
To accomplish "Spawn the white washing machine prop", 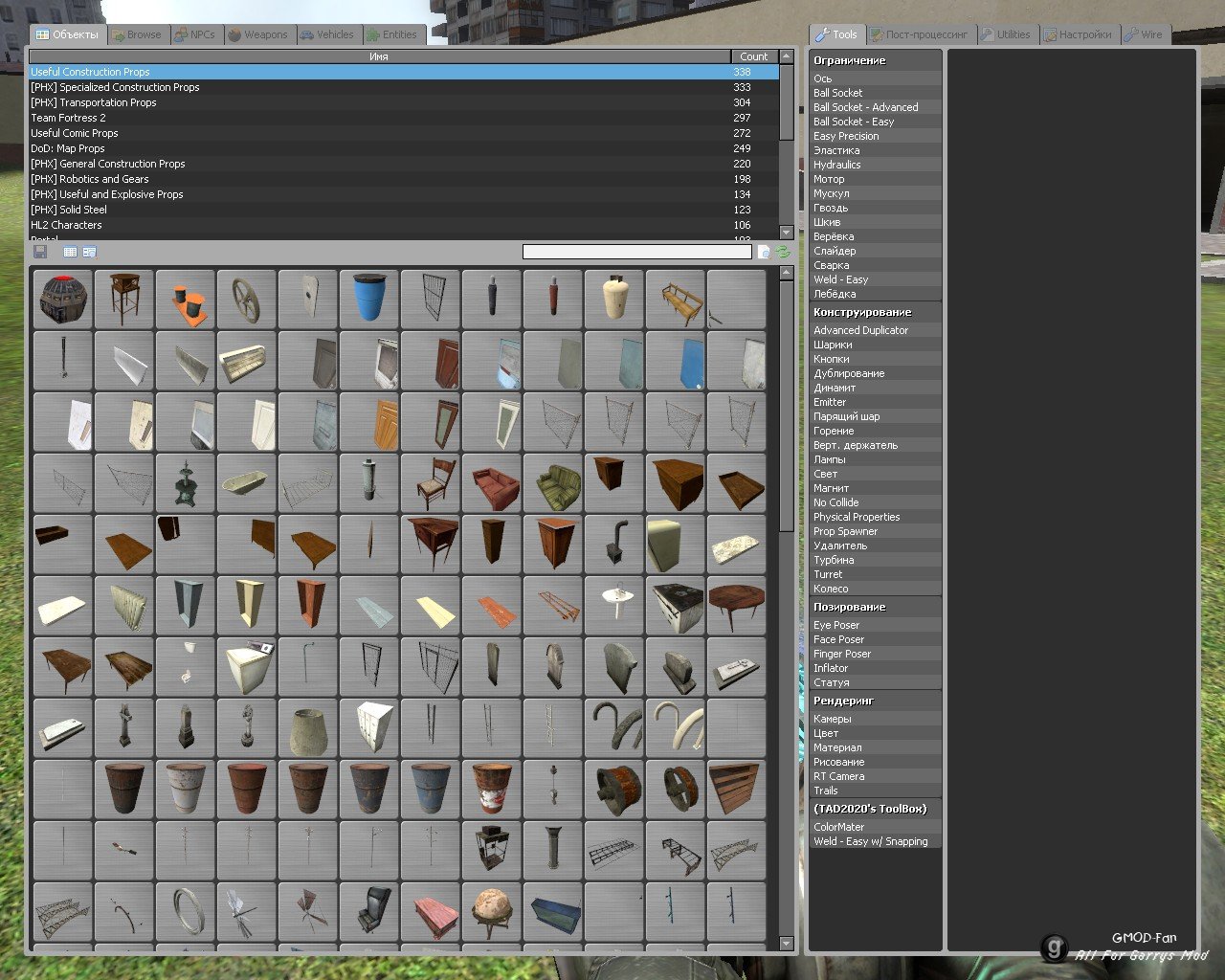I will (246, 667).
